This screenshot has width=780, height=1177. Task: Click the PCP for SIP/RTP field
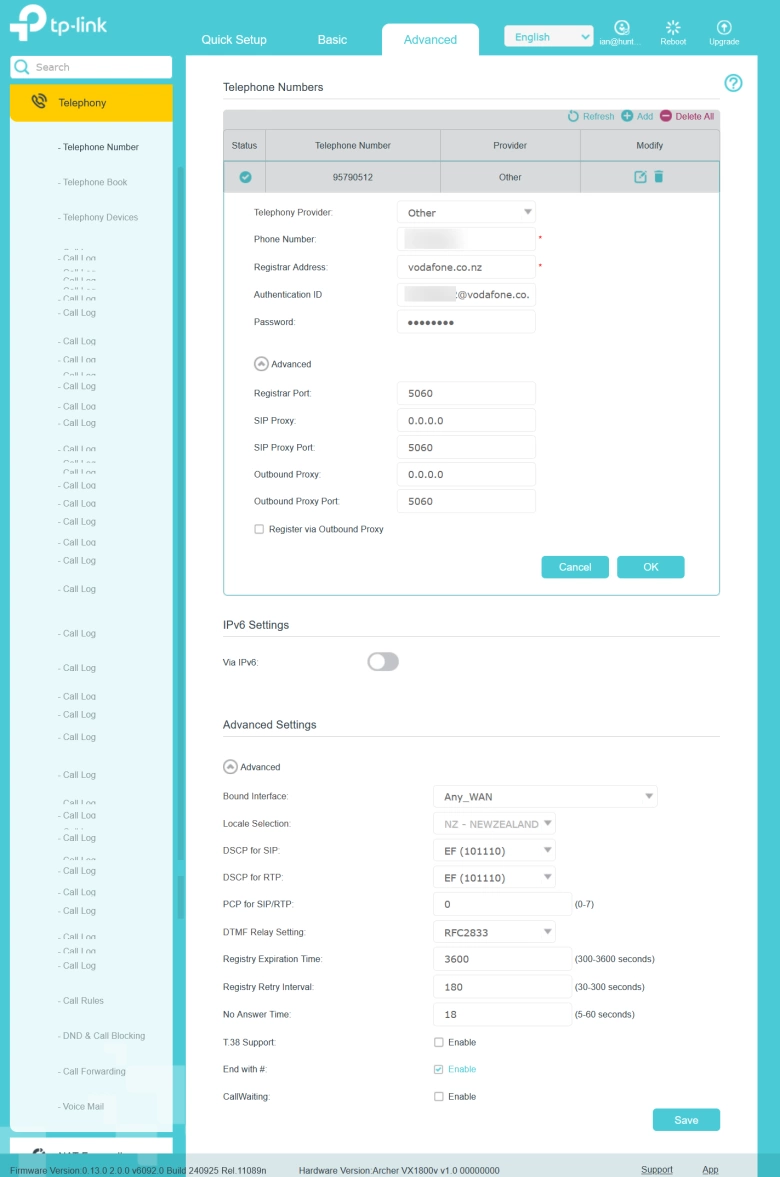pos(502,905)
